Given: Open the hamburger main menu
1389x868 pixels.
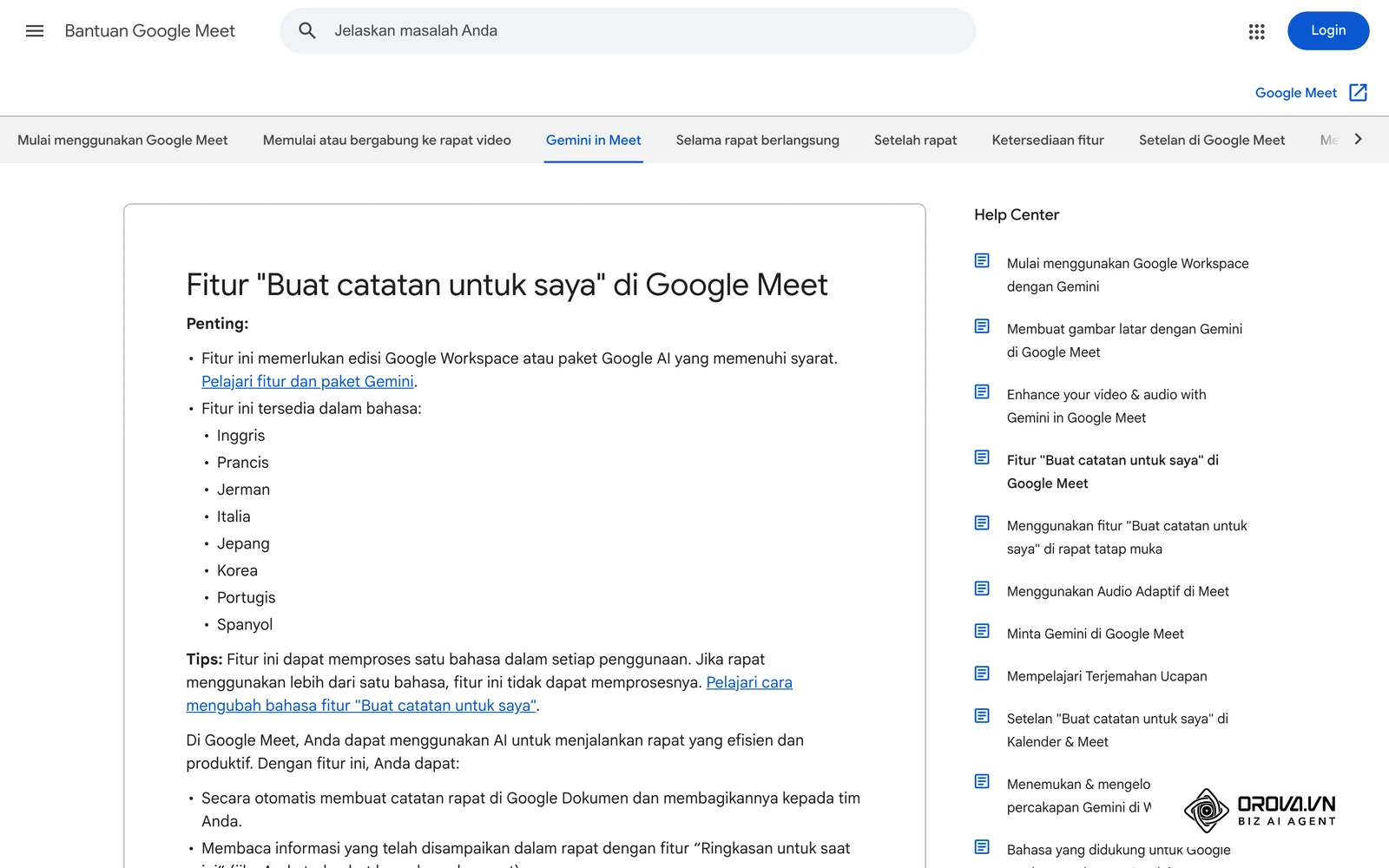Looking at the screenshot, I should coord(35,31).
